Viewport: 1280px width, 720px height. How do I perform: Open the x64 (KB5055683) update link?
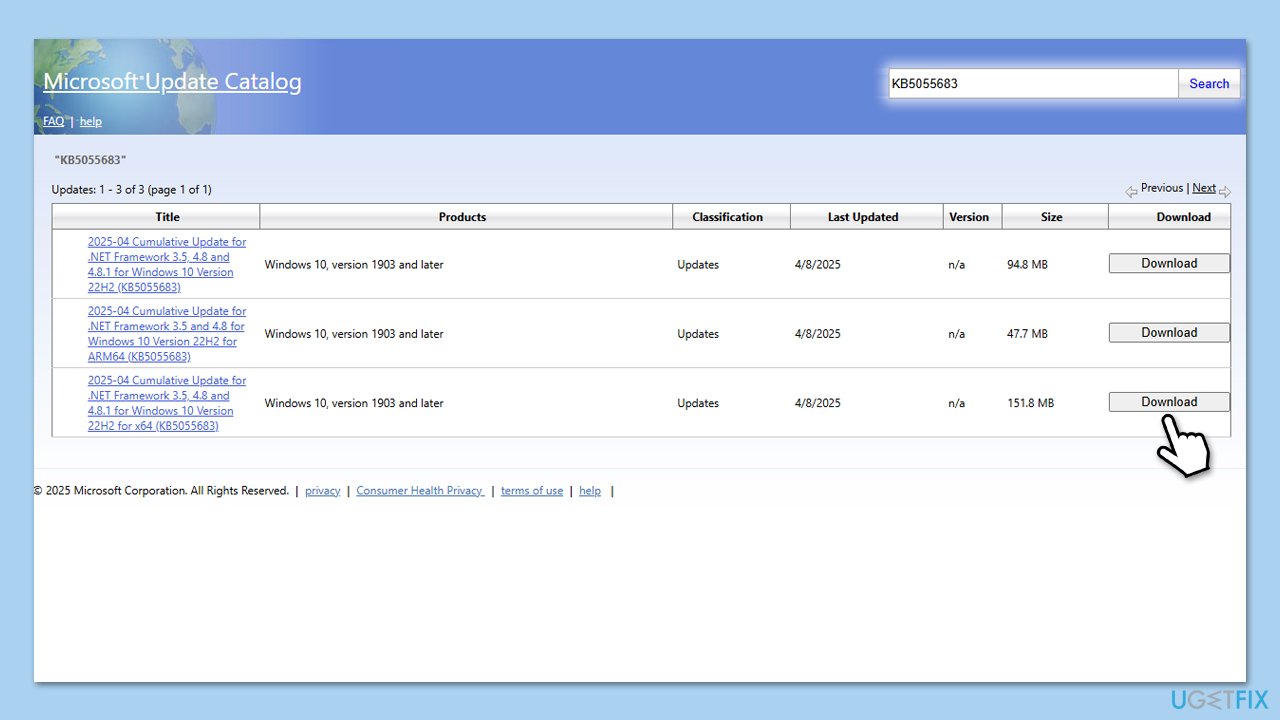(166, 403)
